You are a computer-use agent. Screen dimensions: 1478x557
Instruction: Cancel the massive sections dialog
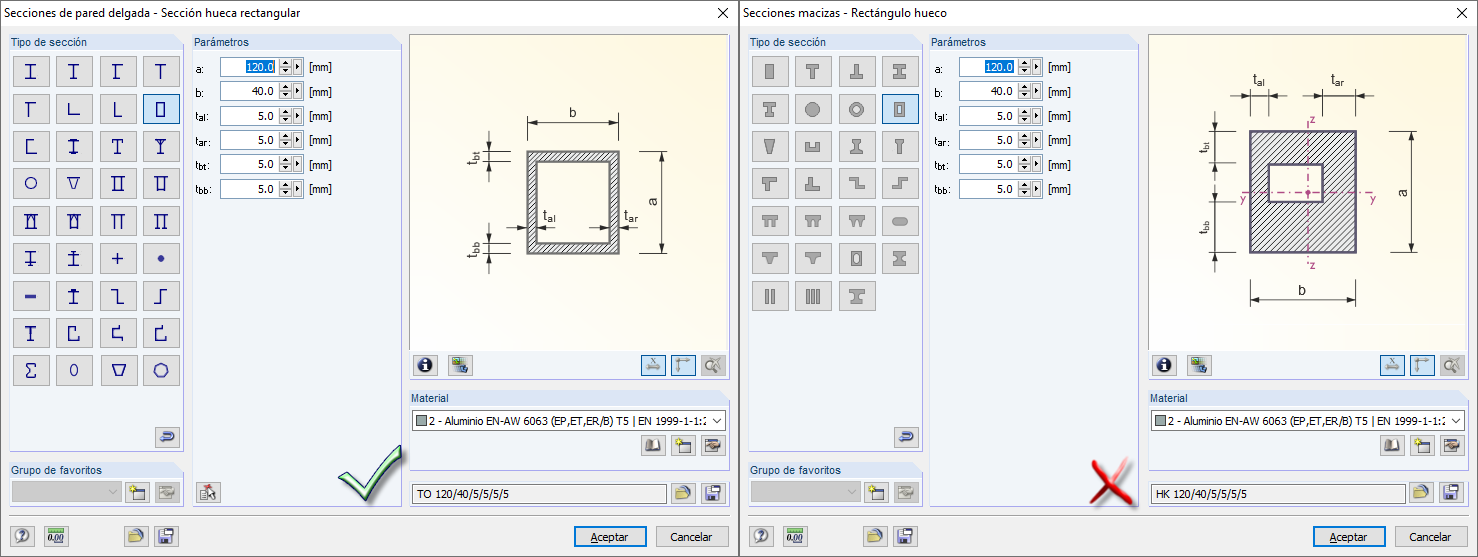(1431, 537)
